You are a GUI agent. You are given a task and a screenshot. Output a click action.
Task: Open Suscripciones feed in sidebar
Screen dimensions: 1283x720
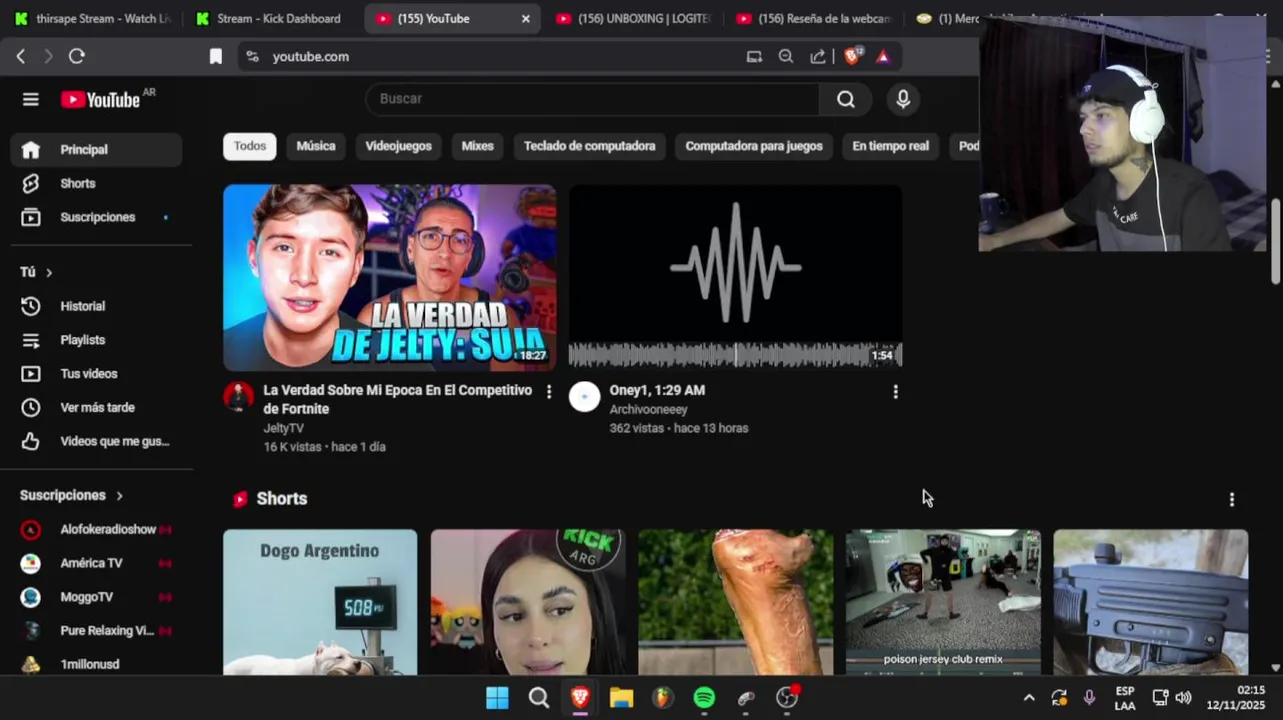(96, 217)
